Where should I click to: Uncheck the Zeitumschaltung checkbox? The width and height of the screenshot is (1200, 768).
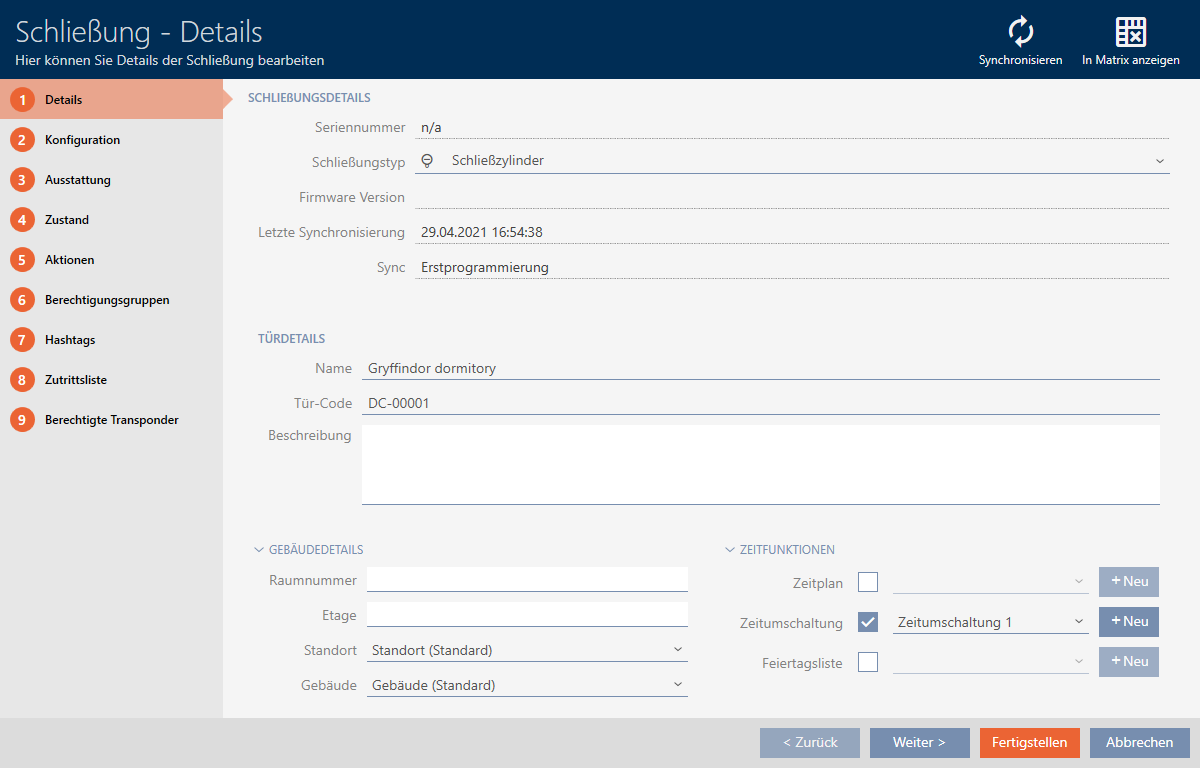pyautogui.click(x=868, y=622)
